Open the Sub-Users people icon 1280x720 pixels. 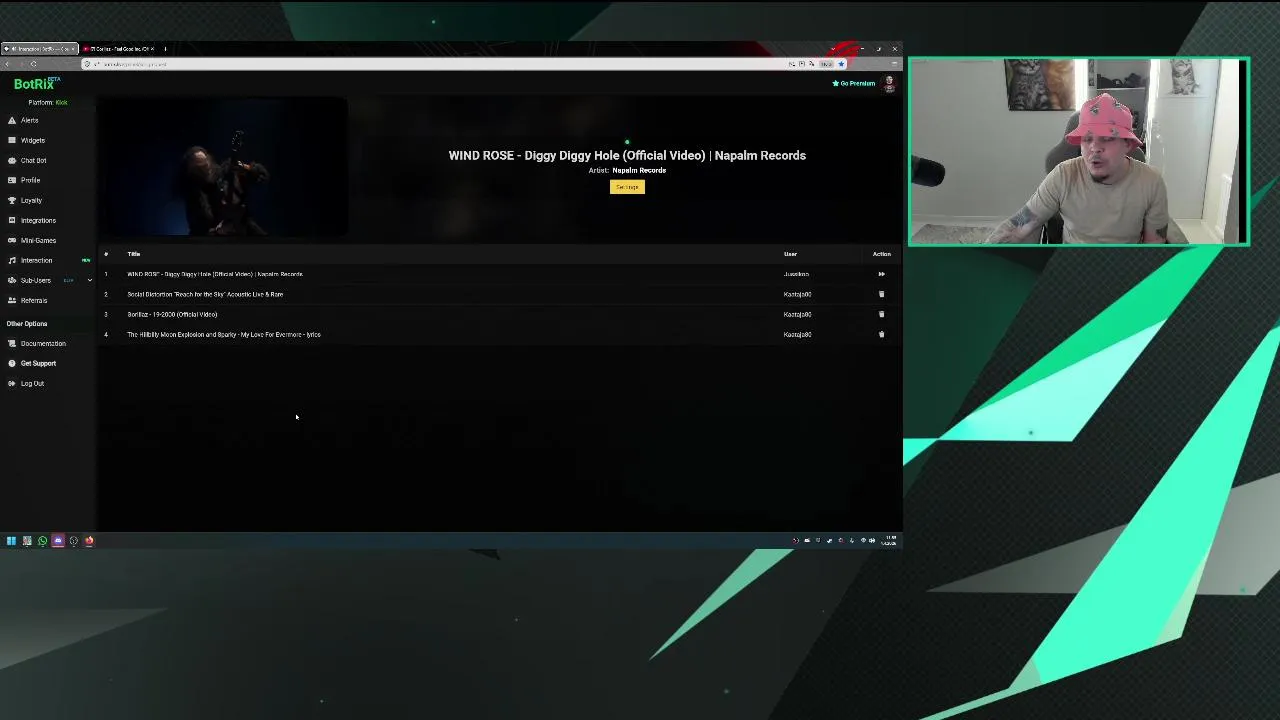(12, 280)
